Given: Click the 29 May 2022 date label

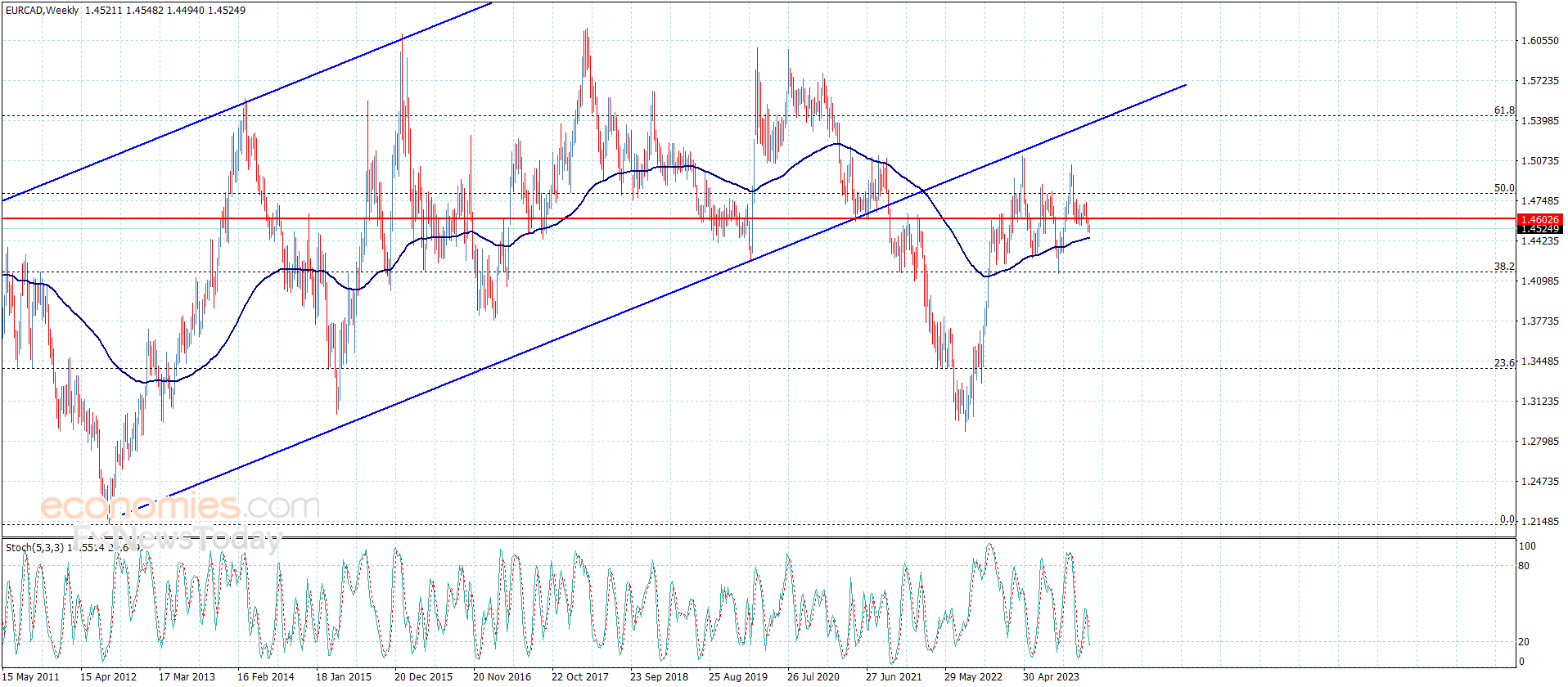Looking at the screenshot, I should [973, 676].
